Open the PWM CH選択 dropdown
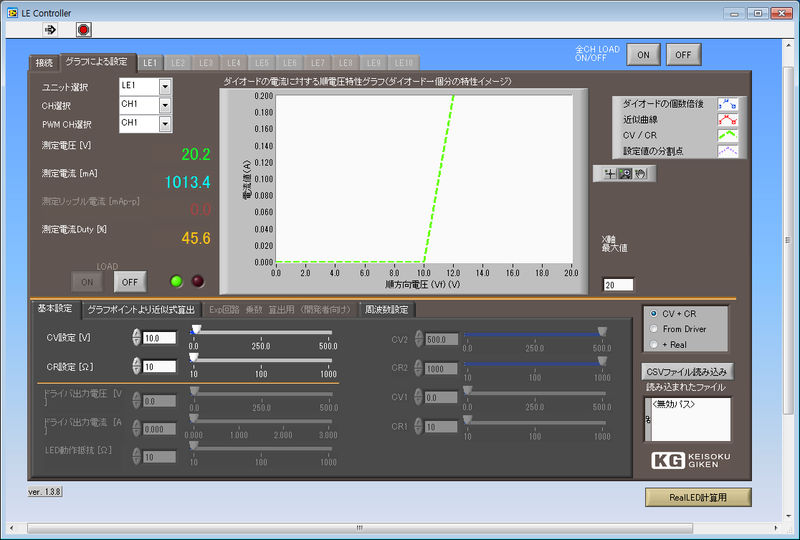 (165, 124)
